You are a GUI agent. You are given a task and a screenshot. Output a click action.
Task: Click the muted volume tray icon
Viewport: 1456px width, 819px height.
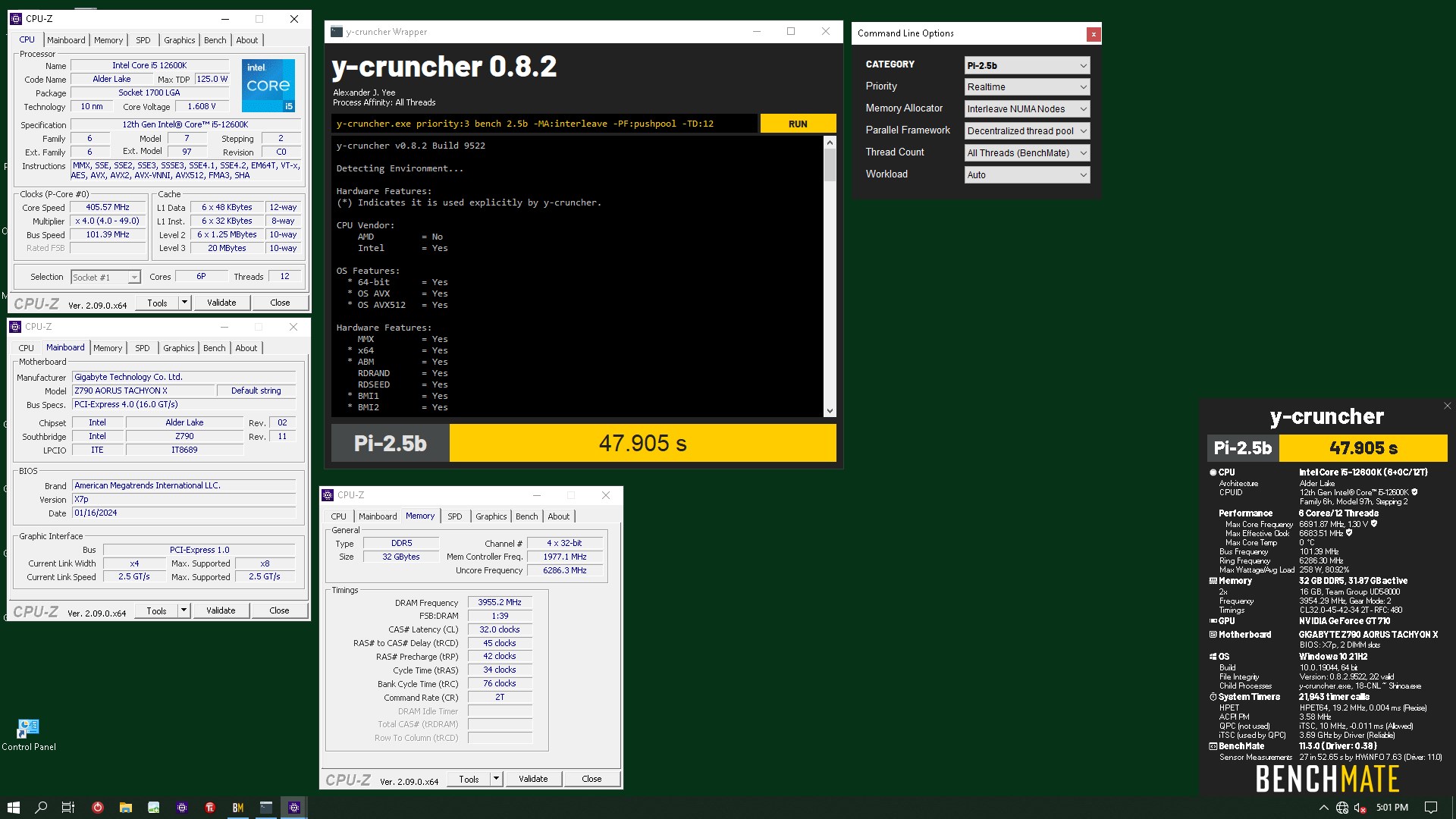click(x=1360, y=808)
